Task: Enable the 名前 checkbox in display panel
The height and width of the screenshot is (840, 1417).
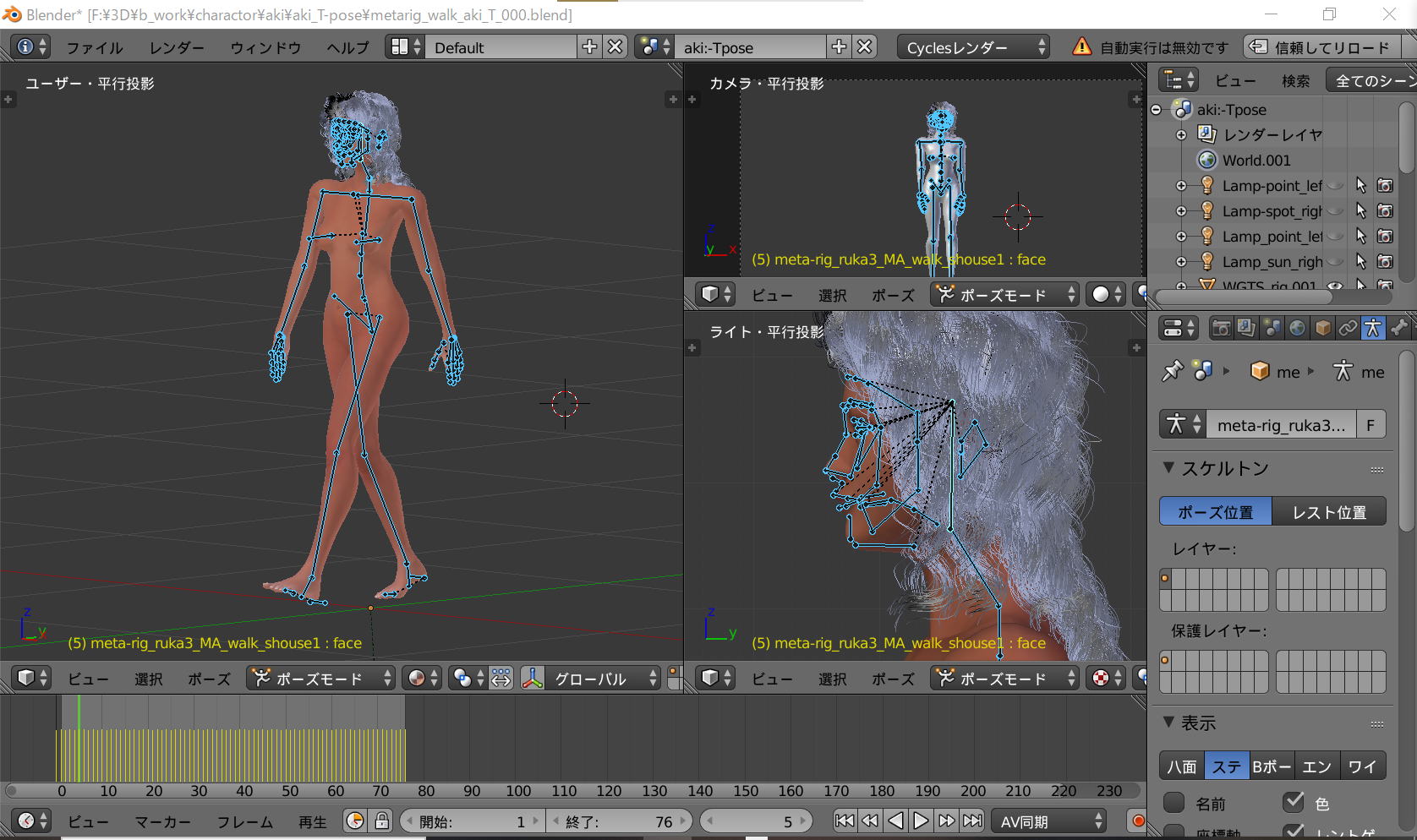Action: [1174, 802]
